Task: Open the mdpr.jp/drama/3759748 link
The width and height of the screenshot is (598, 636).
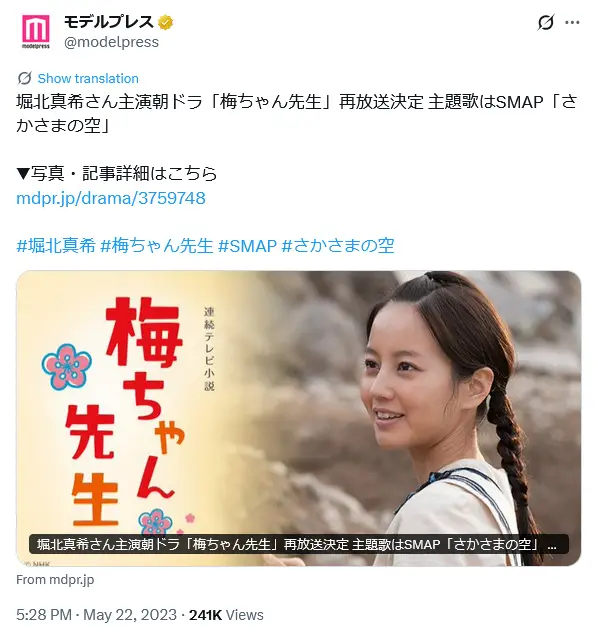Action: (x=111, y=198)
